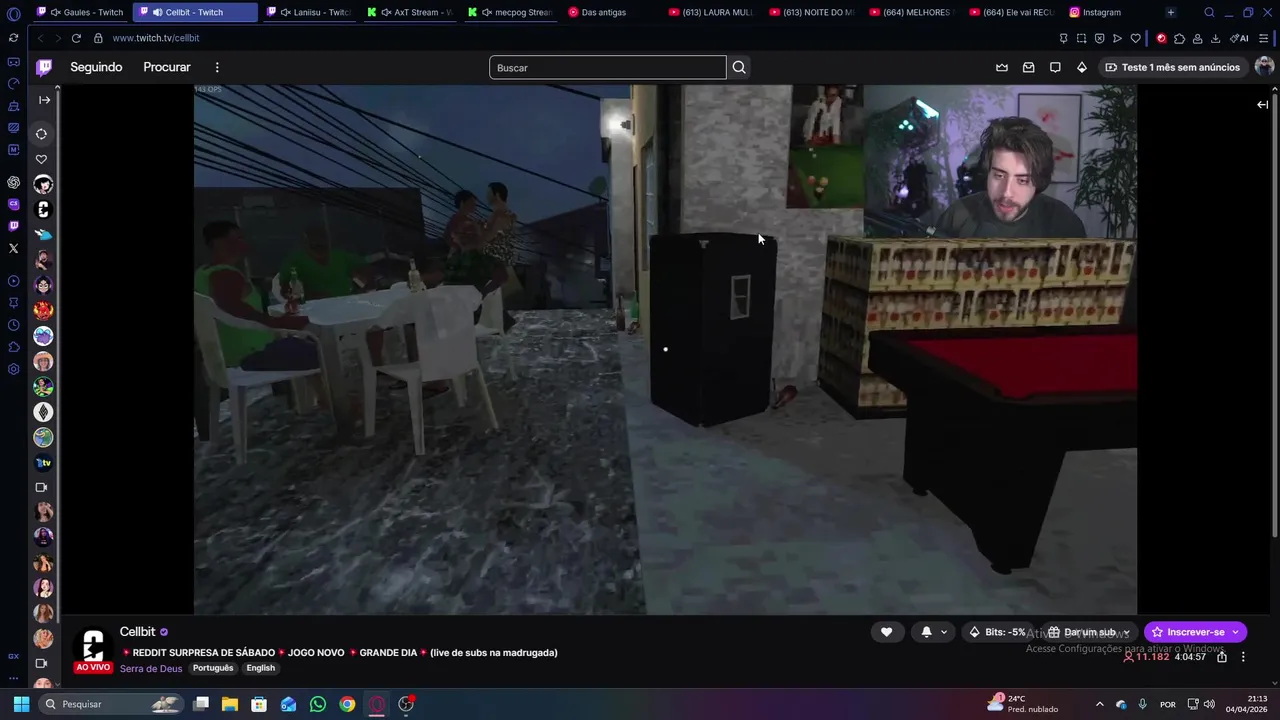Bookmark page with heart icon

1135,38
